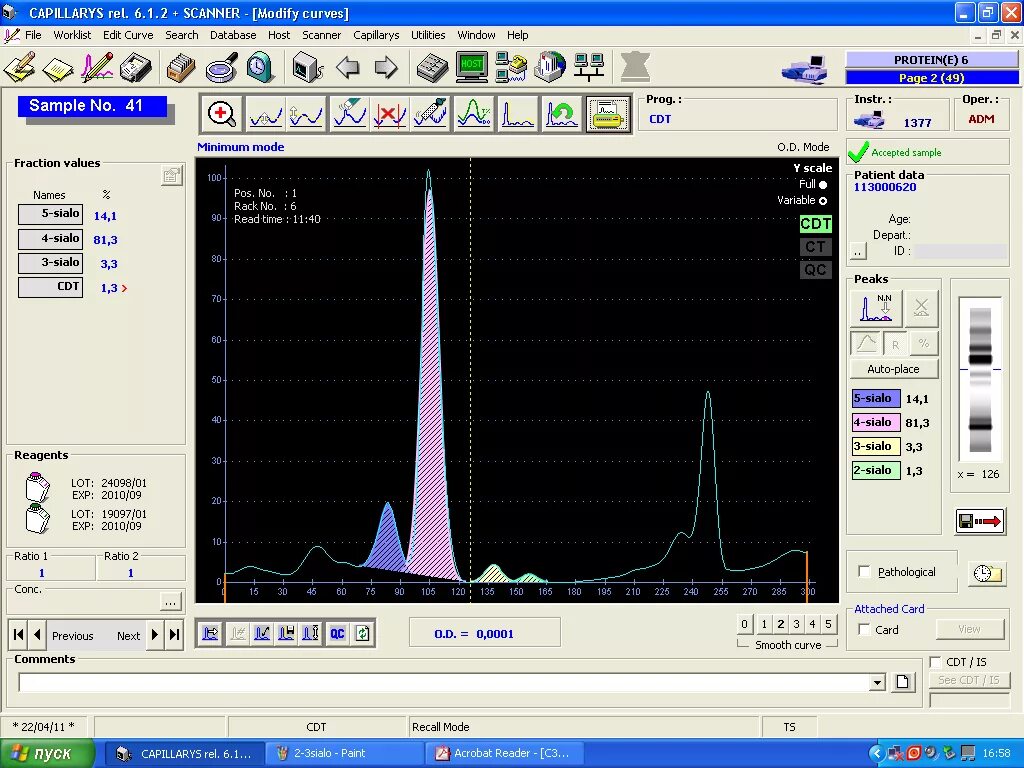1024x768 pixels.
Task: Select the delete fraction tool with red X
Action: click(390, 113)
